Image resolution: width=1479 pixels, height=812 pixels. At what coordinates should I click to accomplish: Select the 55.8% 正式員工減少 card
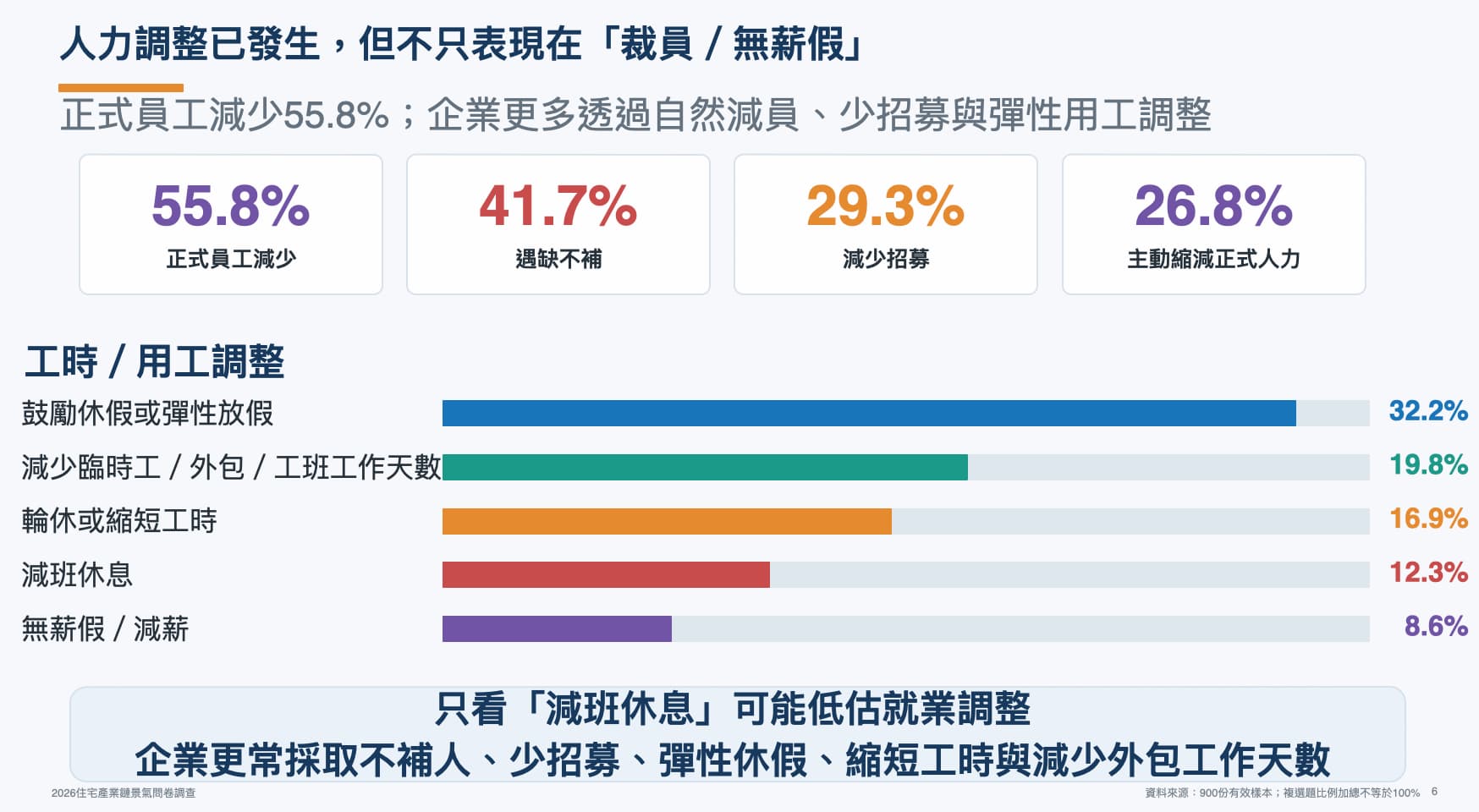(231, 224)
